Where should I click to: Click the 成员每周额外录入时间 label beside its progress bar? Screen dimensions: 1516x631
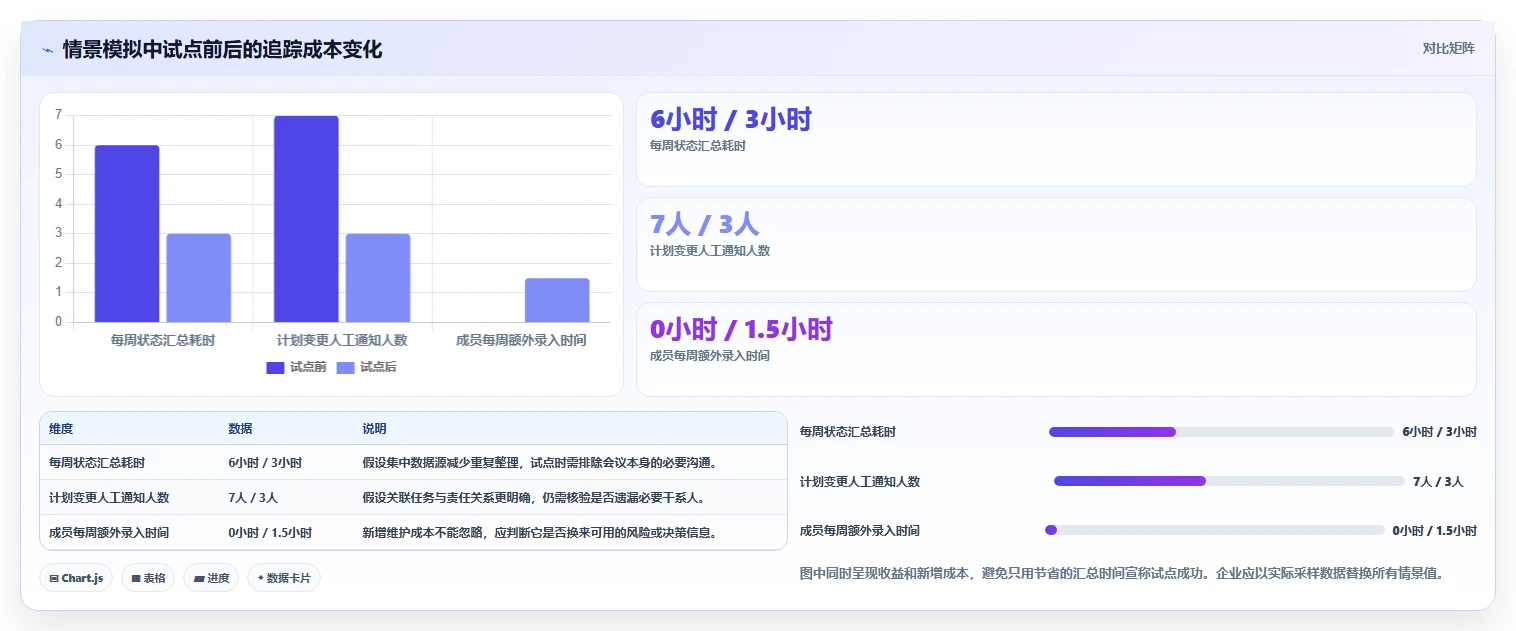[x=860, y=531]
